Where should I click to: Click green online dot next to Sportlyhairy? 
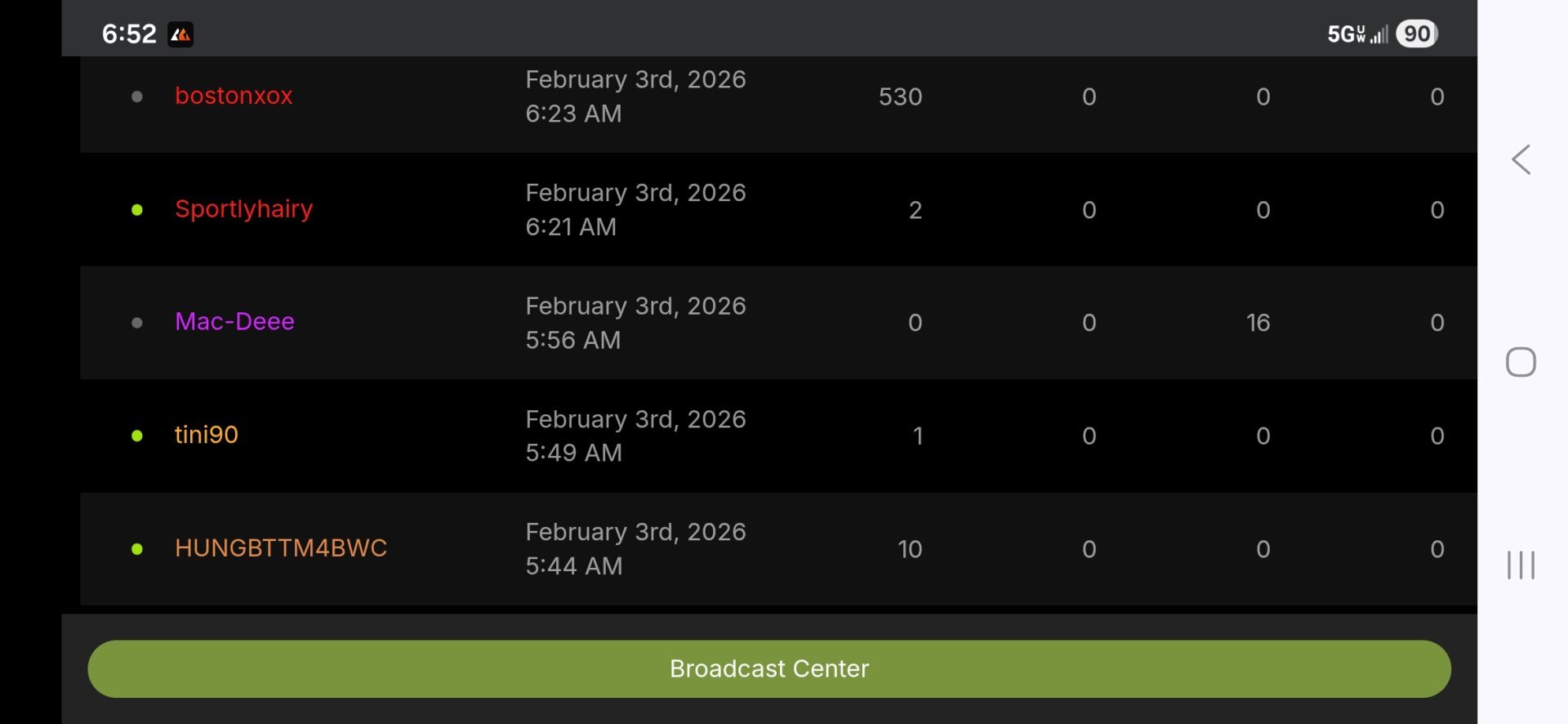(137, 210)
